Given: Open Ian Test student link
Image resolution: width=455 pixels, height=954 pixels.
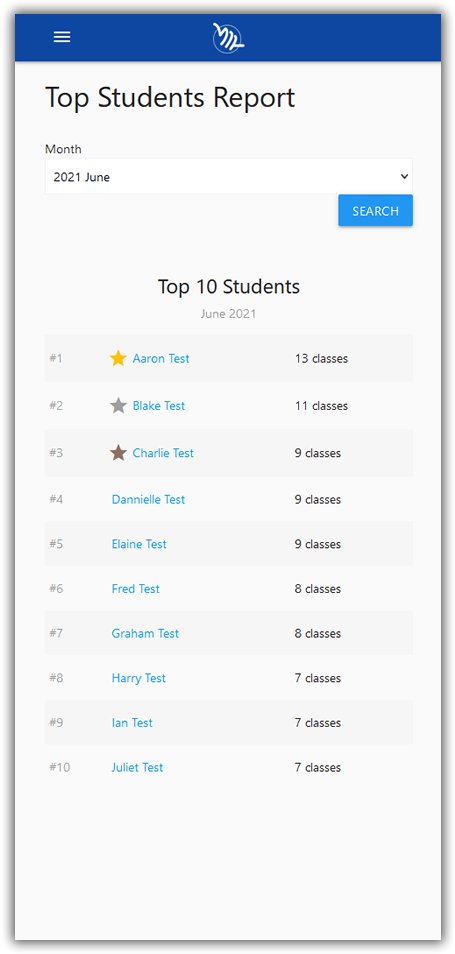Looking at the screenshot, I should (132, 723).
